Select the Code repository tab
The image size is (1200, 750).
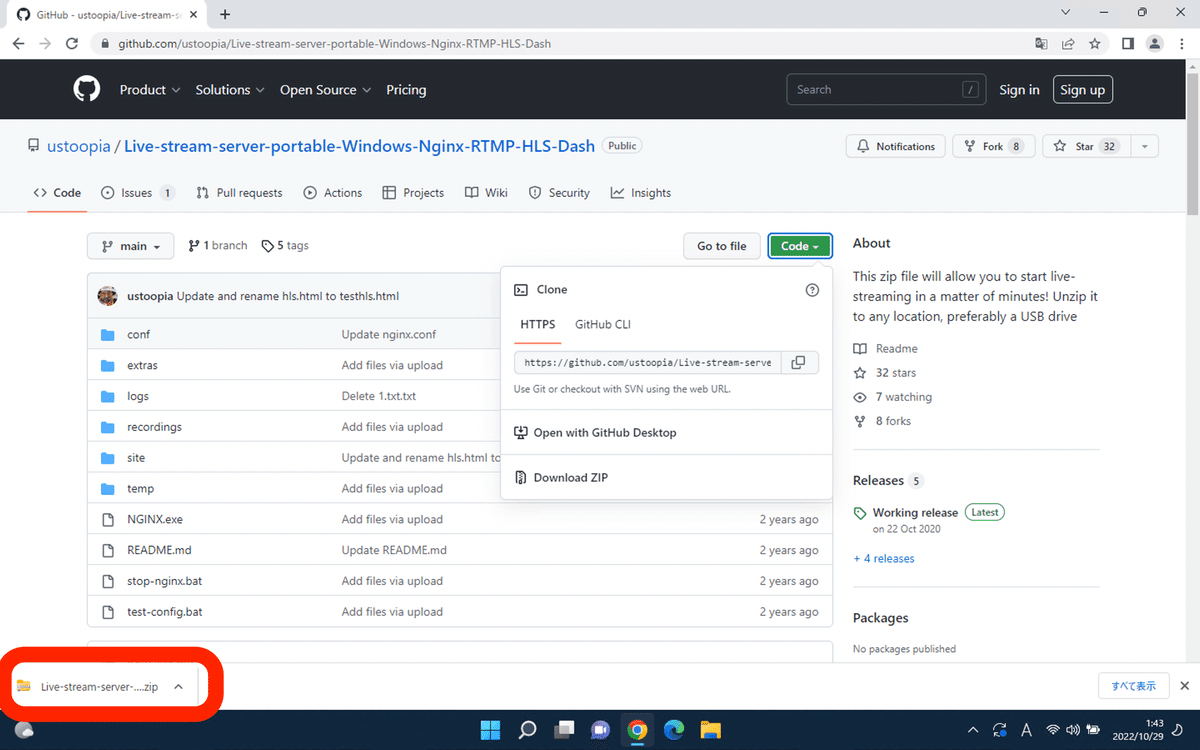[57, 193]
